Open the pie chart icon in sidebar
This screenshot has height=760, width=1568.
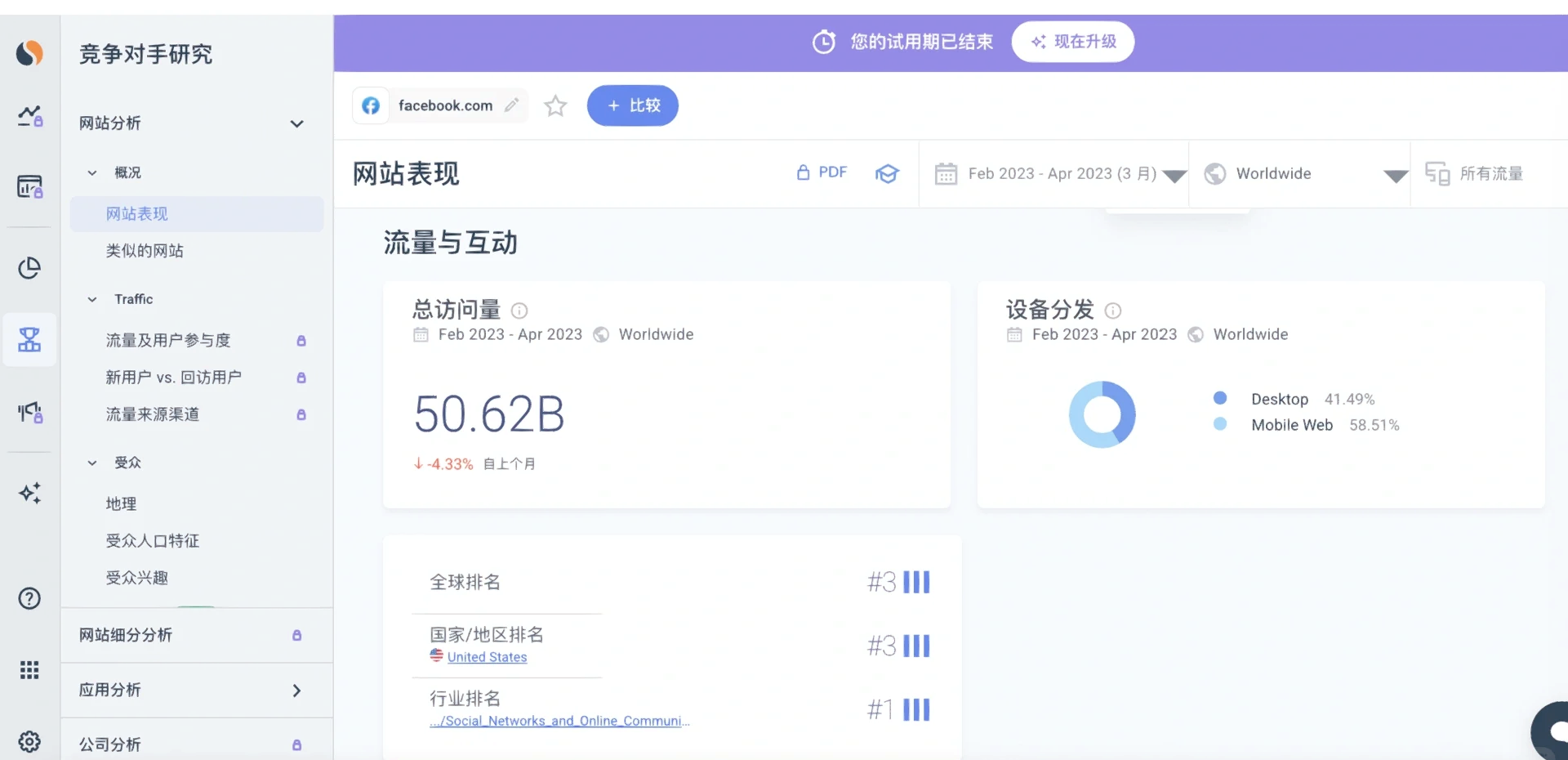tap(29, 268)
